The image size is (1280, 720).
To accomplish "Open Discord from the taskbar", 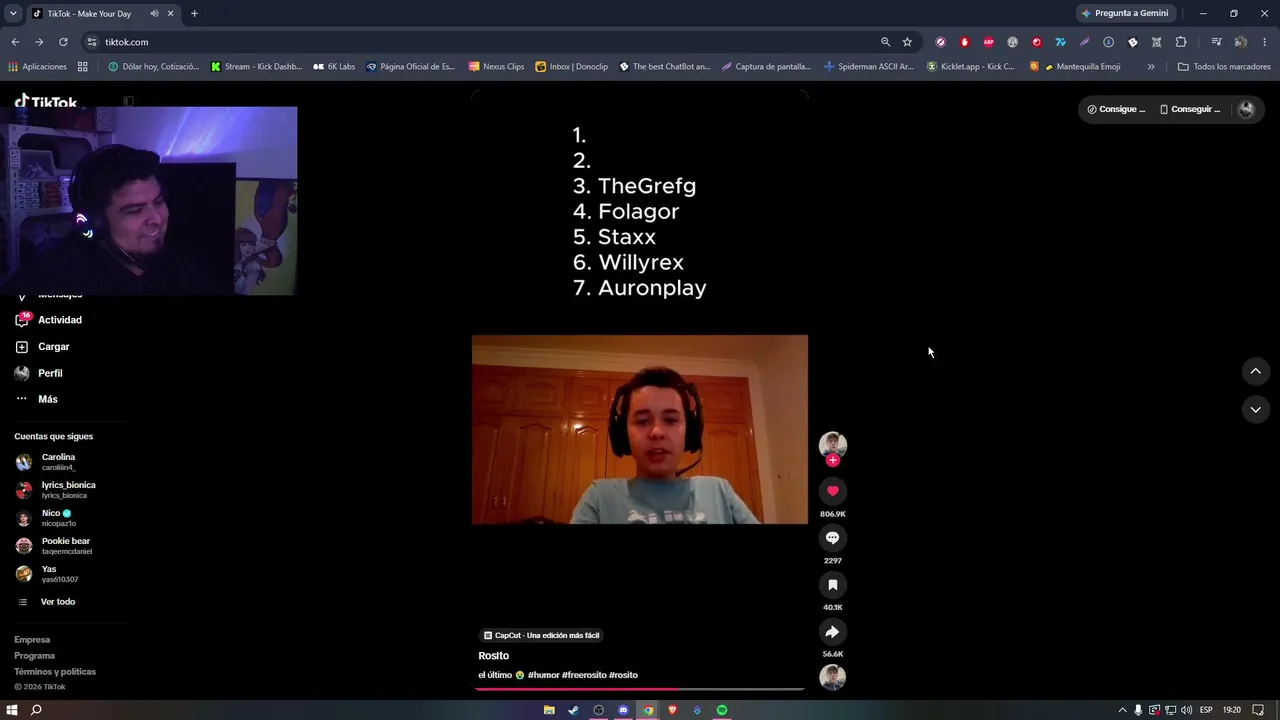I will [623, 710].
